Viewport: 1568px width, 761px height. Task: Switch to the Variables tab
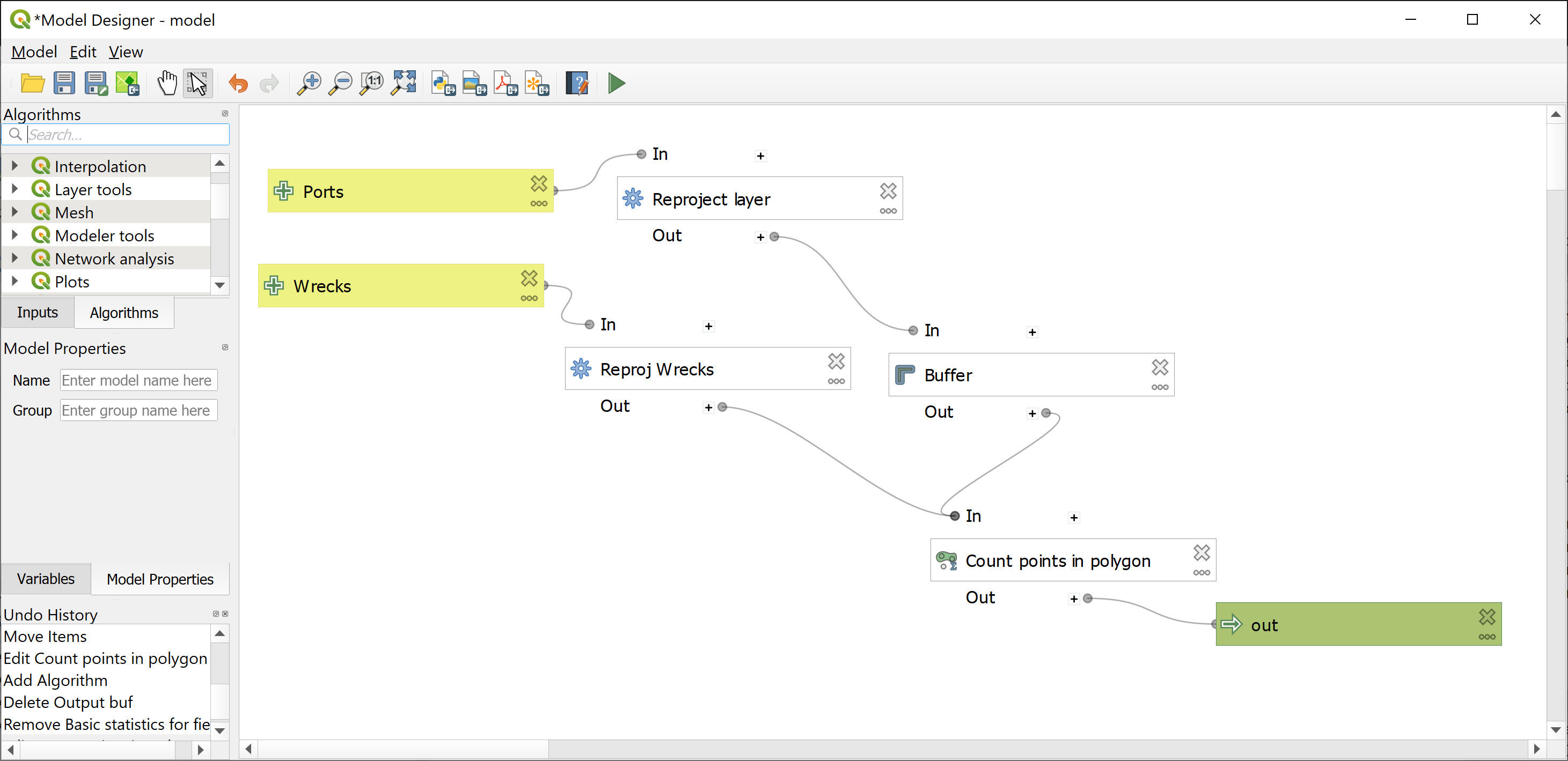(46, 579)
